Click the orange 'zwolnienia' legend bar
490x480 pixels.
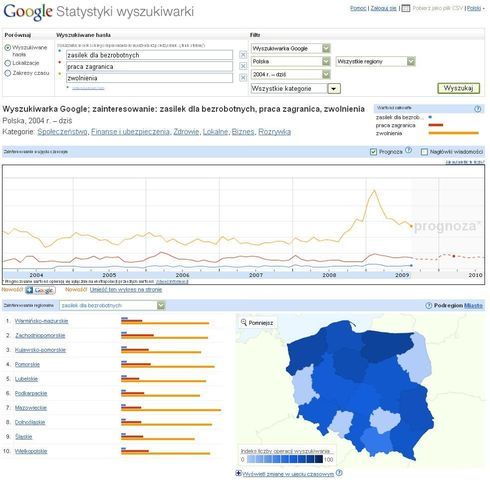click(453, 133)
